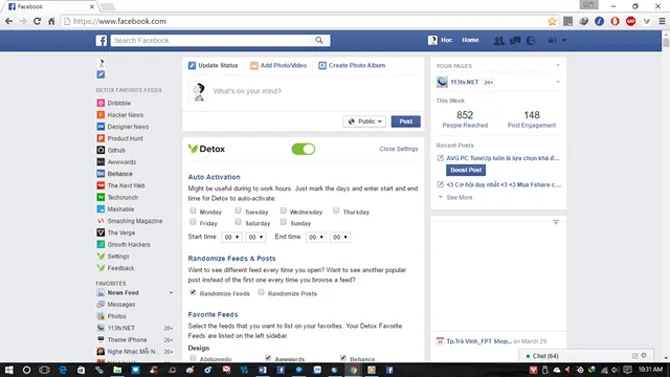This screenshot has height=377, width=670.
Task: Select the Add Photo/Video tab
Action: (278, 65)
